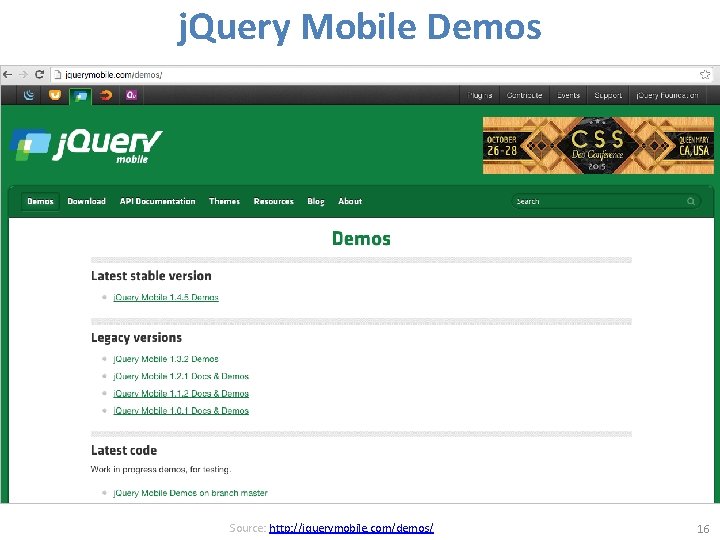Image resolution: width=720 pixels, height=540 pixels.
Task: Open jQuery Mobile 1.0.1 Docs & Demos
Action: pyautogui.click(x=181, y=411)
